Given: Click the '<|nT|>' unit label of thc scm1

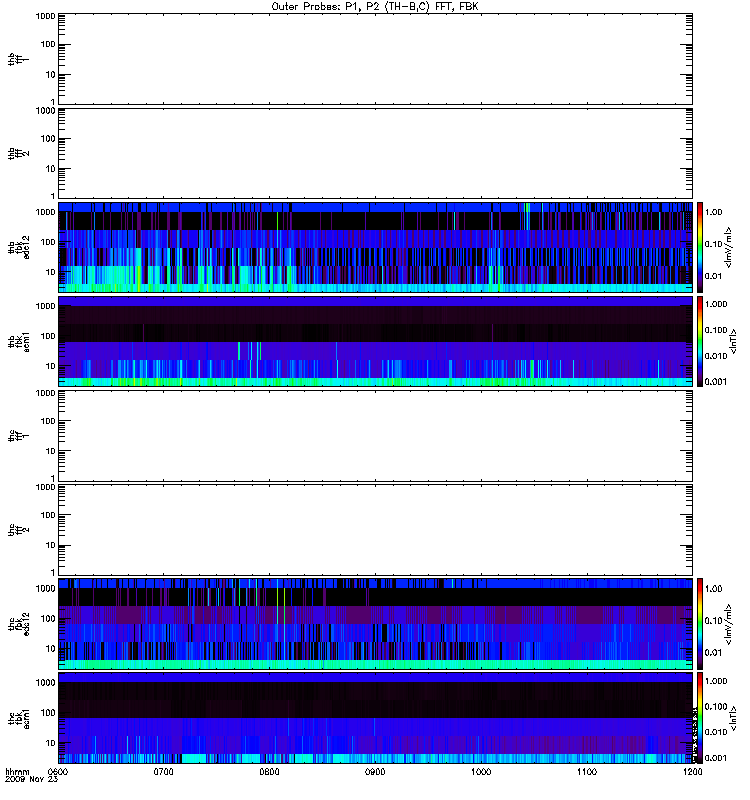Looking at the screenshot, I should point(734,718).
